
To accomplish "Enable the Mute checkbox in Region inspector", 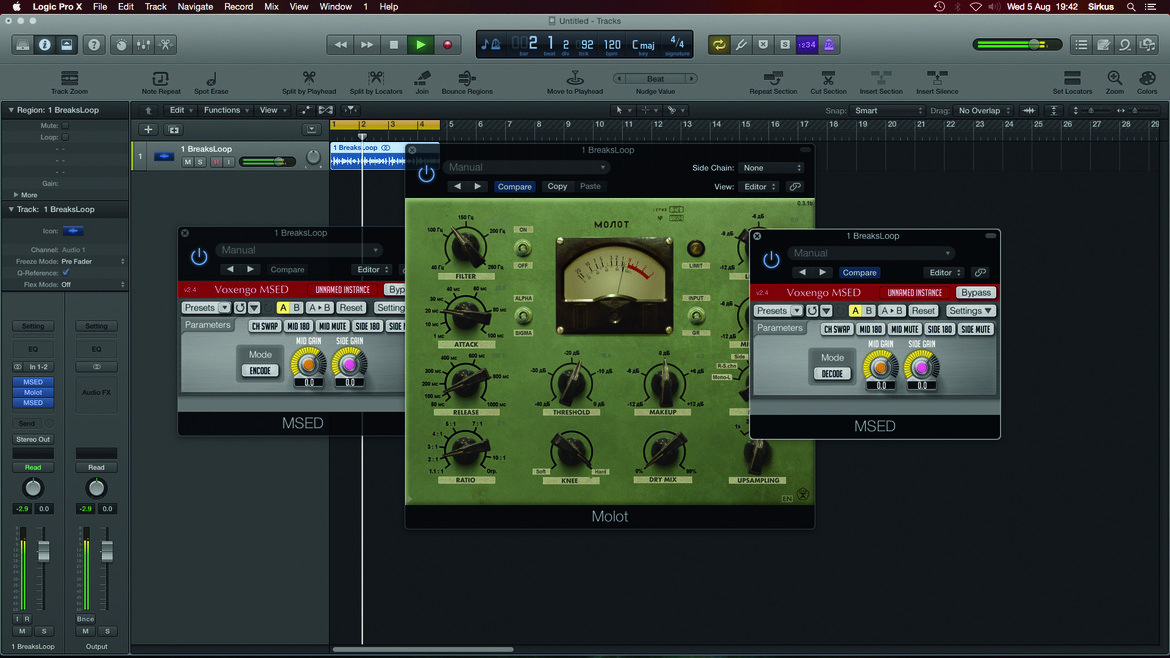I will coord(66,125).
